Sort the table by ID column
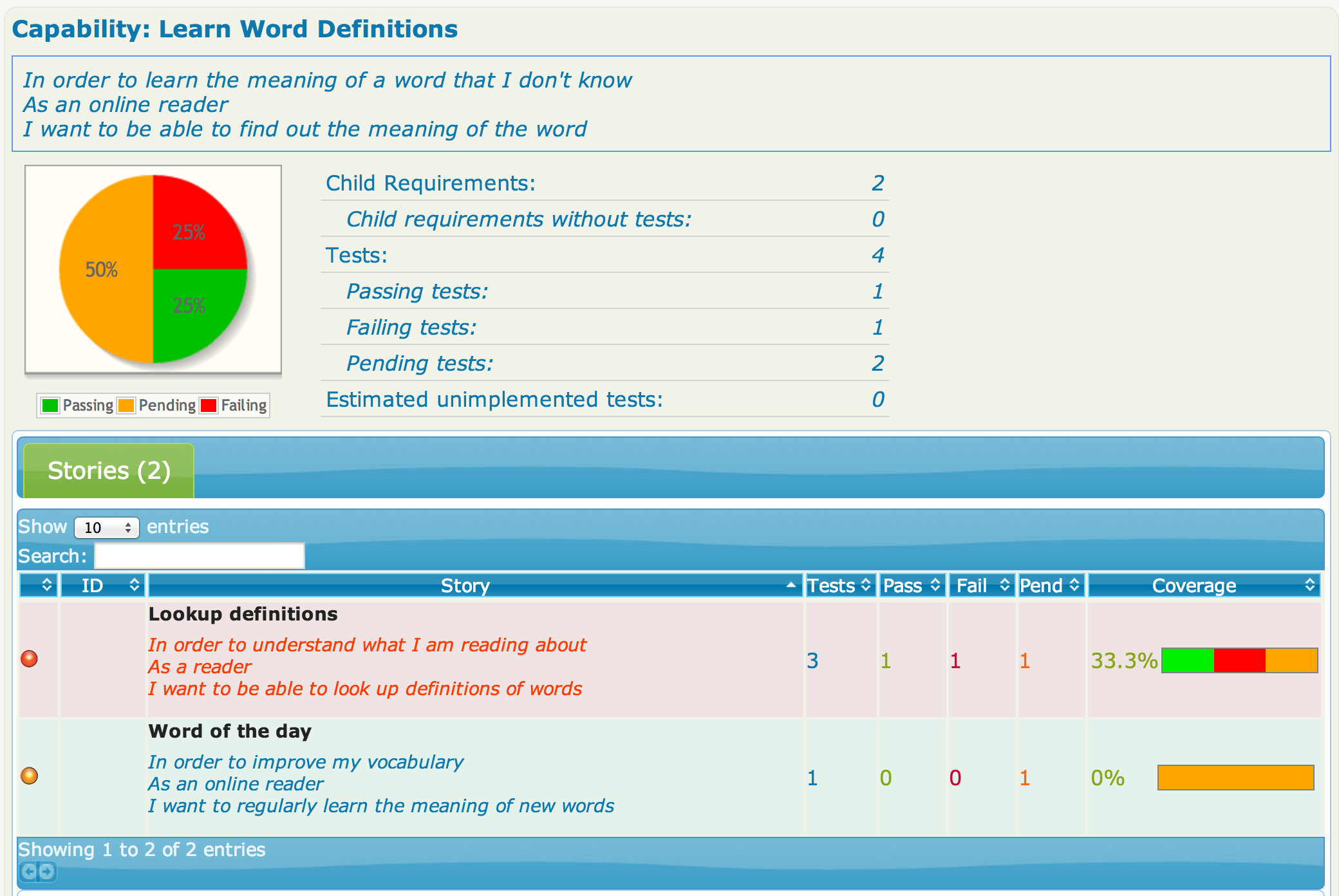 [x=103, y=585]
